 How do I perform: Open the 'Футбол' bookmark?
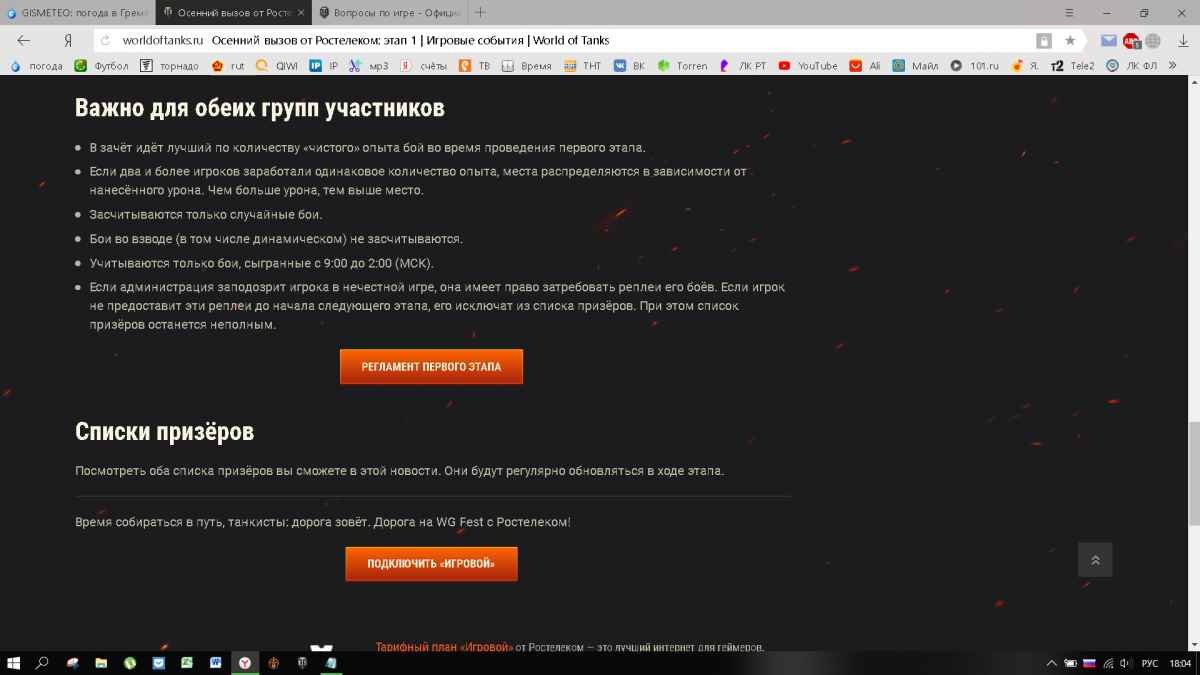[102, 66]
